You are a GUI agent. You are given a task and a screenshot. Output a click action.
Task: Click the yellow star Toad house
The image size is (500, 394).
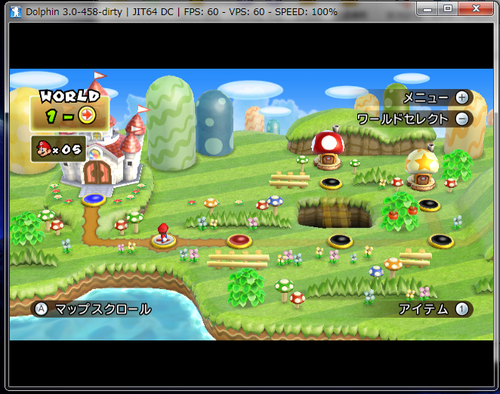click(422, 170)
